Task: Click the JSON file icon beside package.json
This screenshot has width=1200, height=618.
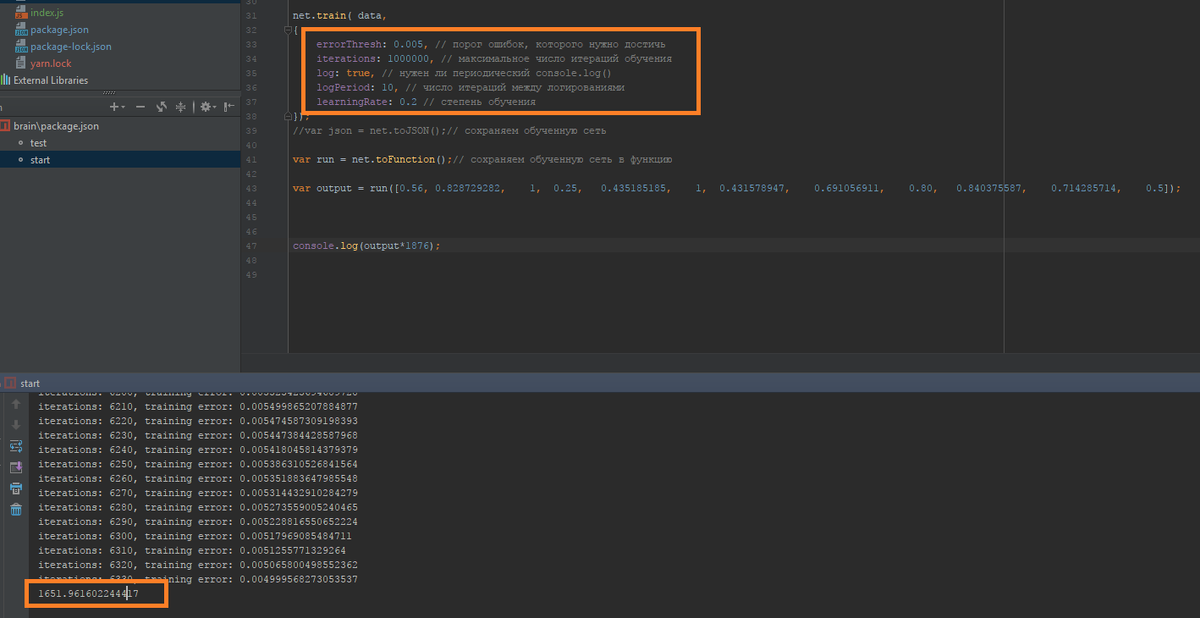Action: (x=21, y=29)
